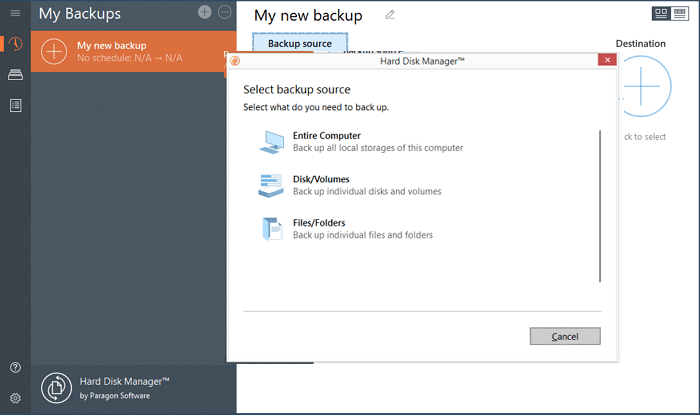
Task: Click the Backup source button
Action: pyautogui.click(x=299, y=44)
